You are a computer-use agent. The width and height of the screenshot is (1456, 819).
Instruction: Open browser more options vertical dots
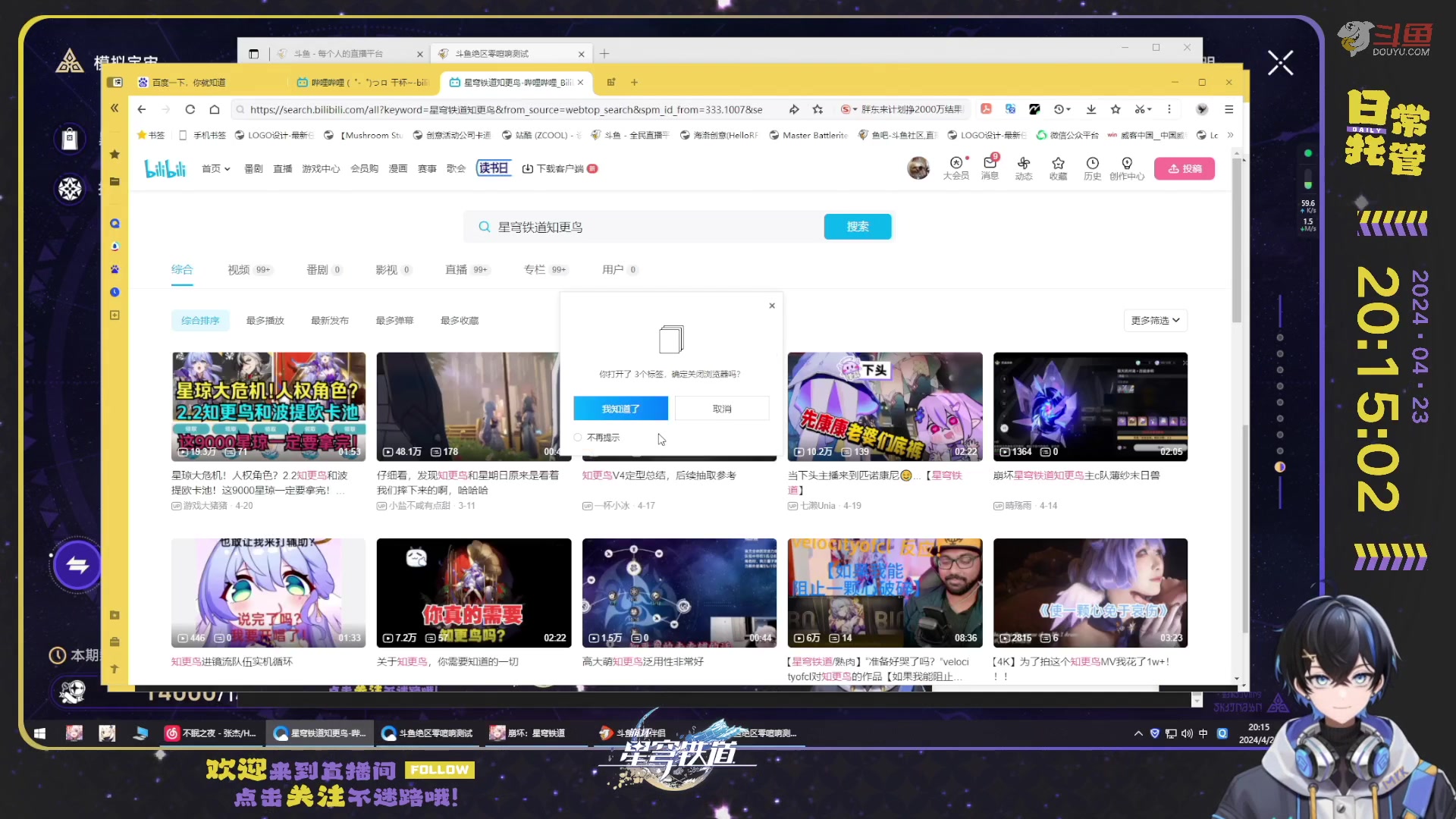pos(1169,109)
